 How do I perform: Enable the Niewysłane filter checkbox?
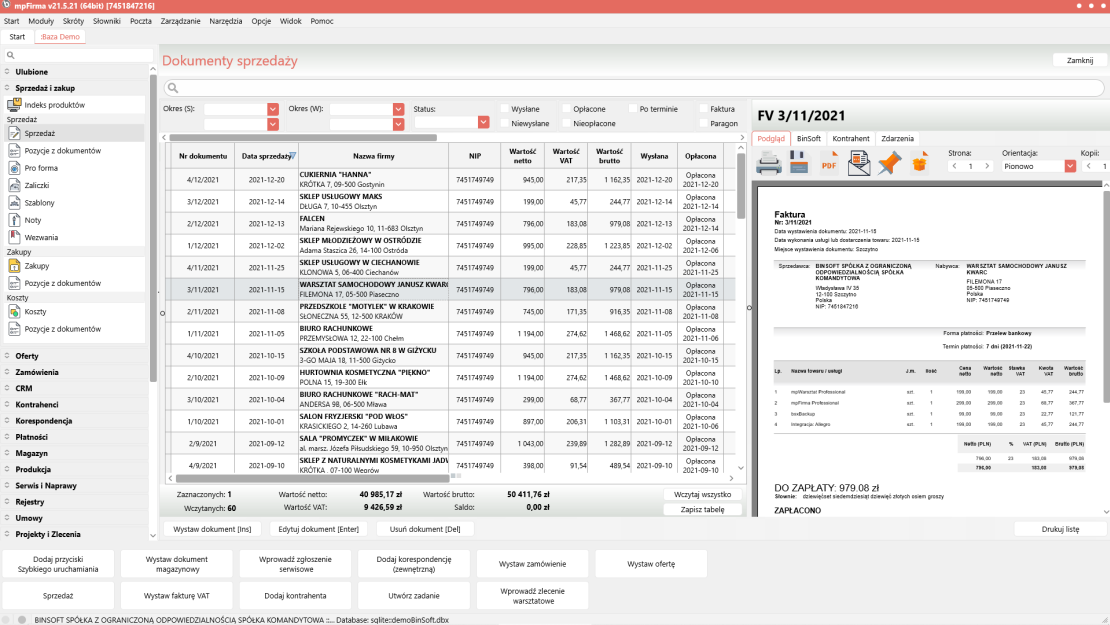[x=505, y=123]
